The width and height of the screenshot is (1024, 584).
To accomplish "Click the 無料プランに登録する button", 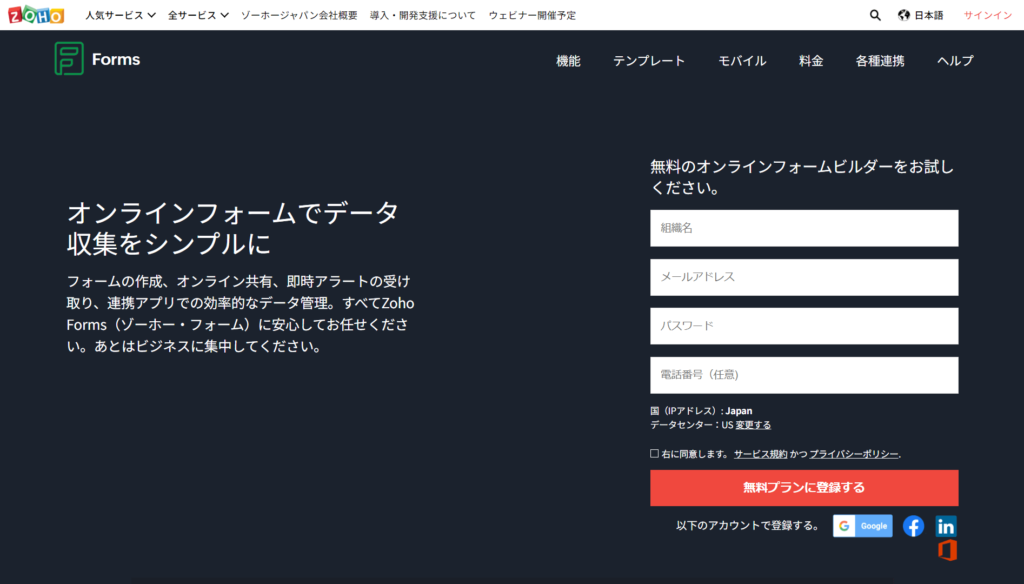I will click(x=804, y=488).
